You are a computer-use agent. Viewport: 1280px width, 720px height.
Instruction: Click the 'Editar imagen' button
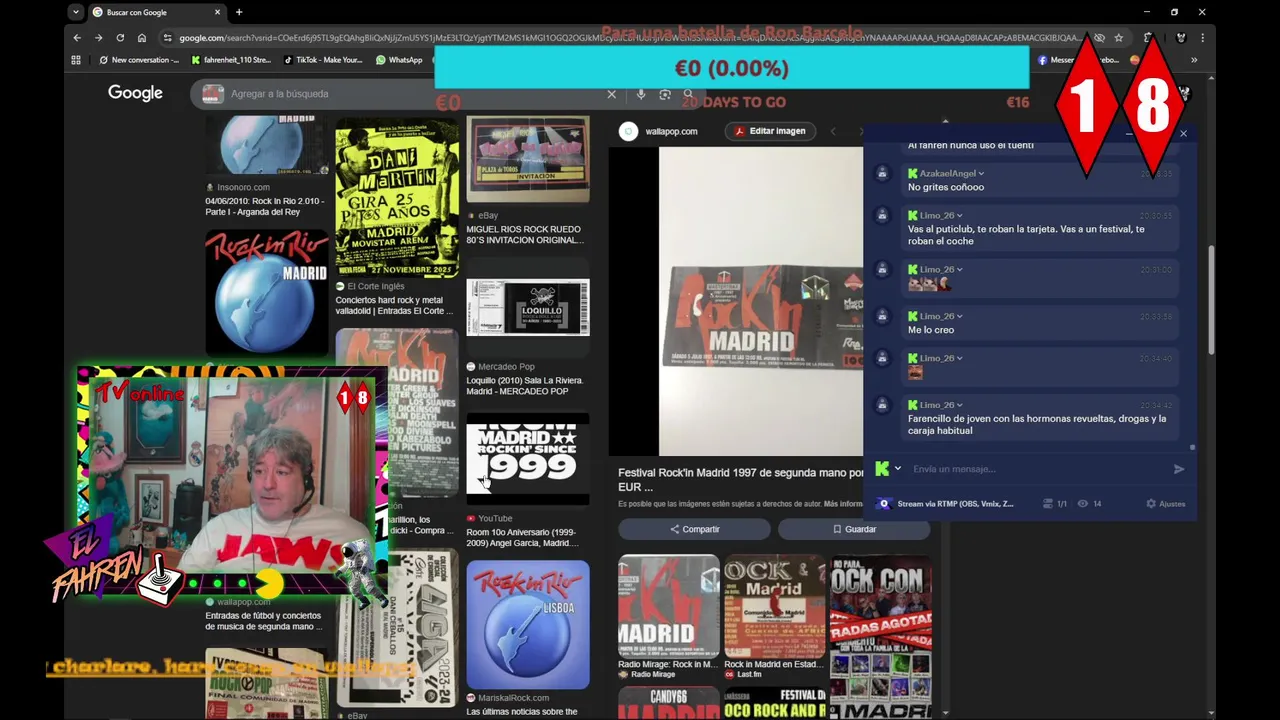pyautogui.click(x=770, y=131)
